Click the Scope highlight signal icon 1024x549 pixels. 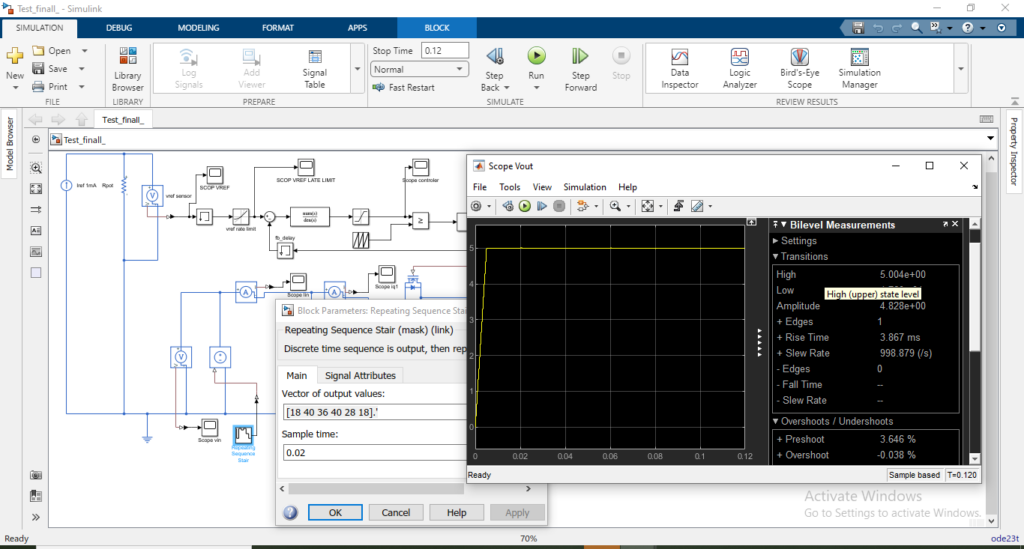(582, 206)
